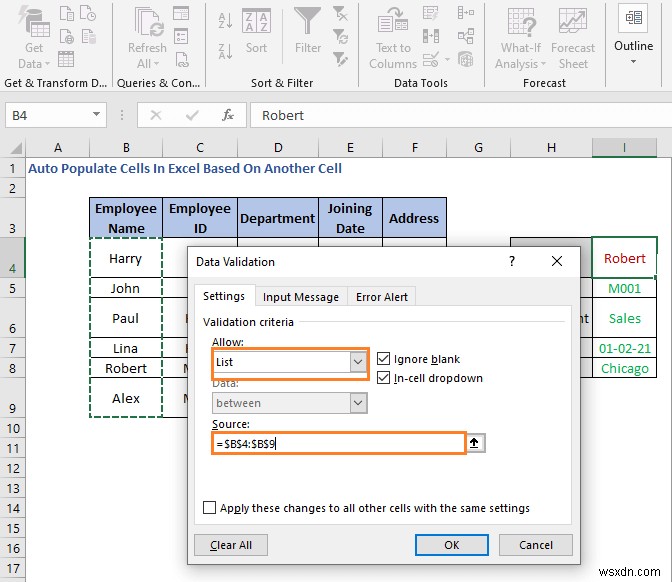Click the Source input field
This screenshot has width=672, height=582.
(x=339, y=443)
